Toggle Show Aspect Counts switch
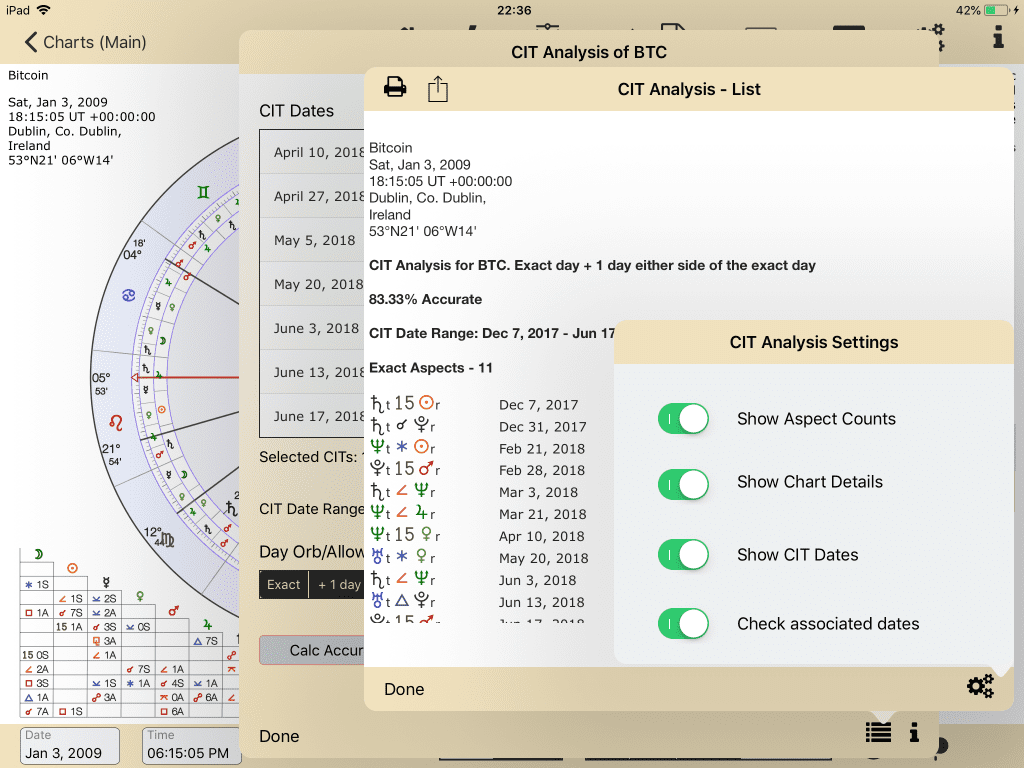The width and height of the screenshot is (1024, 768). click(x=683, y=419)
